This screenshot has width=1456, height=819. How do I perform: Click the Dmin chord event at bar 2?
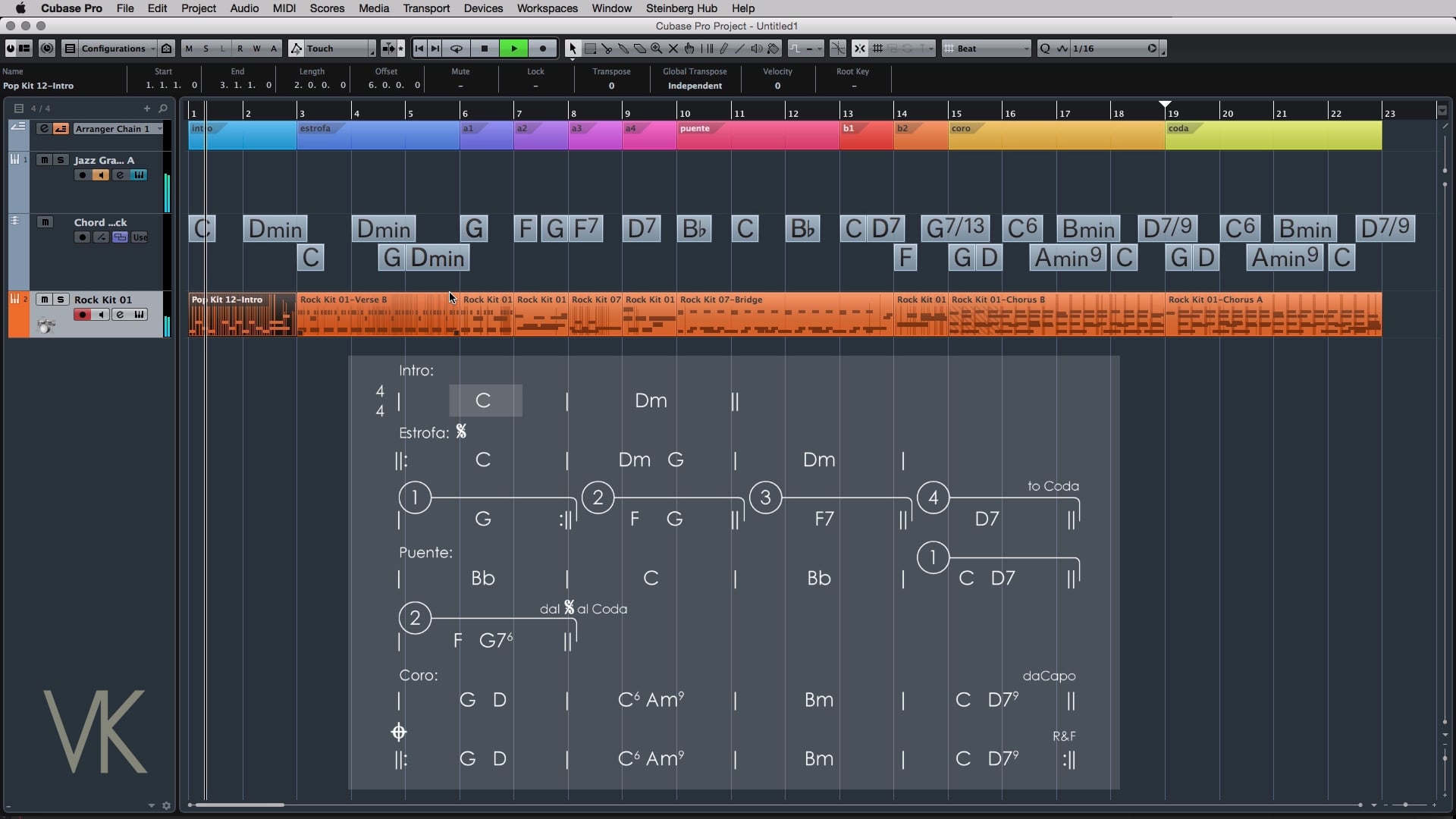pyautogui.click(x=275, y=229)
